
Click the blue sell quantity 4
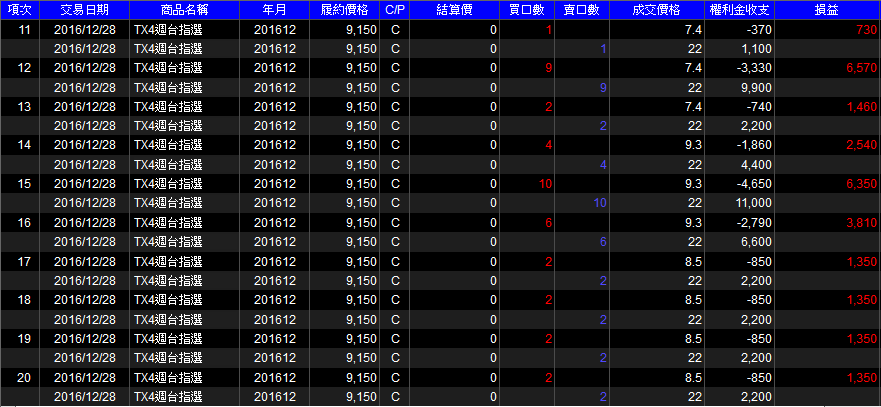click(x=603, y=165)
